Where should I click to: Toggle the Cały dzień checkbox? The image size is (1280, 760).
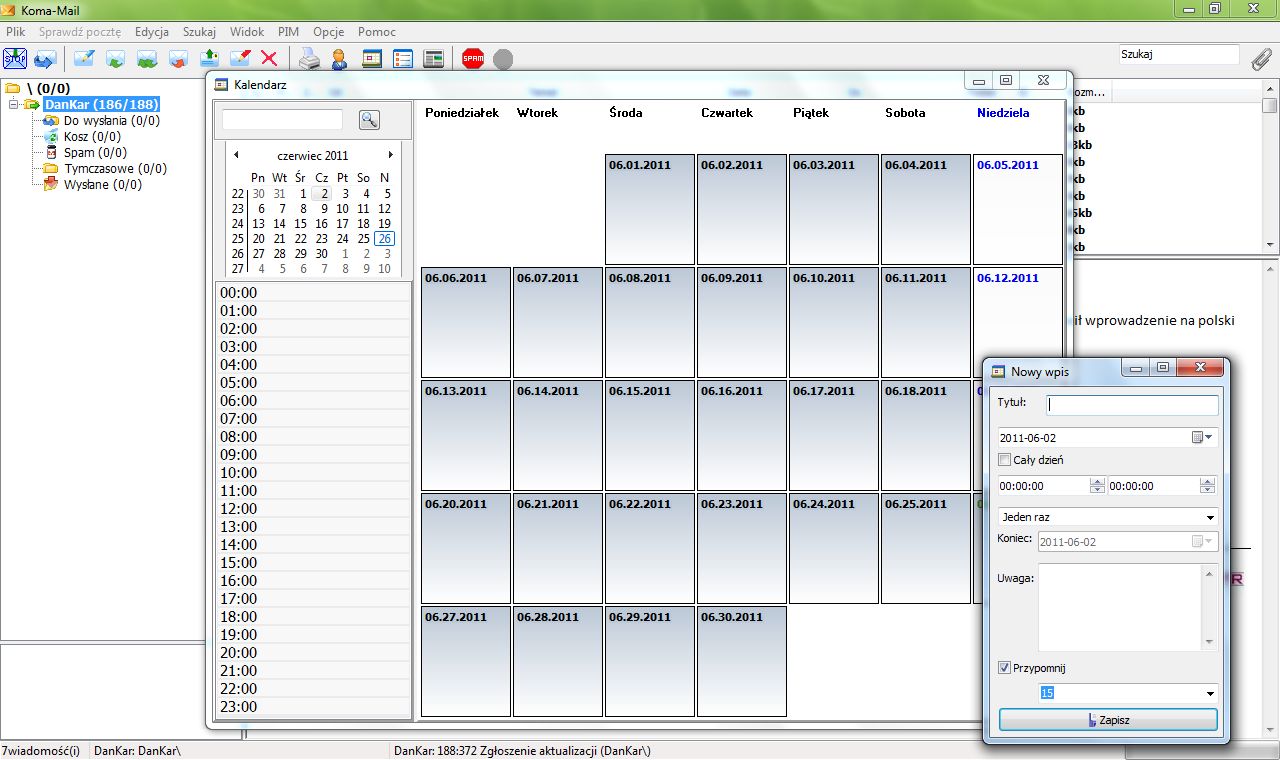pos(1005,460)
